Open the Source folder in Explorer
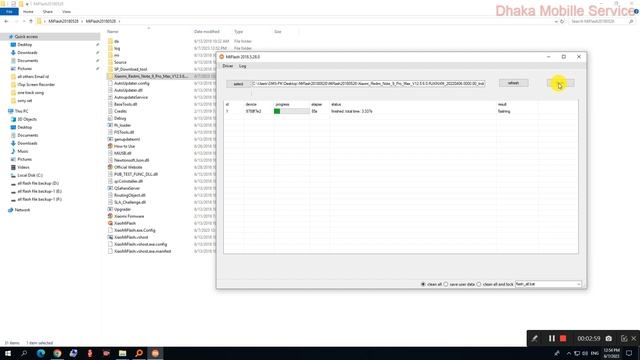This screenshot has height=360, width=640. (120, 62)
